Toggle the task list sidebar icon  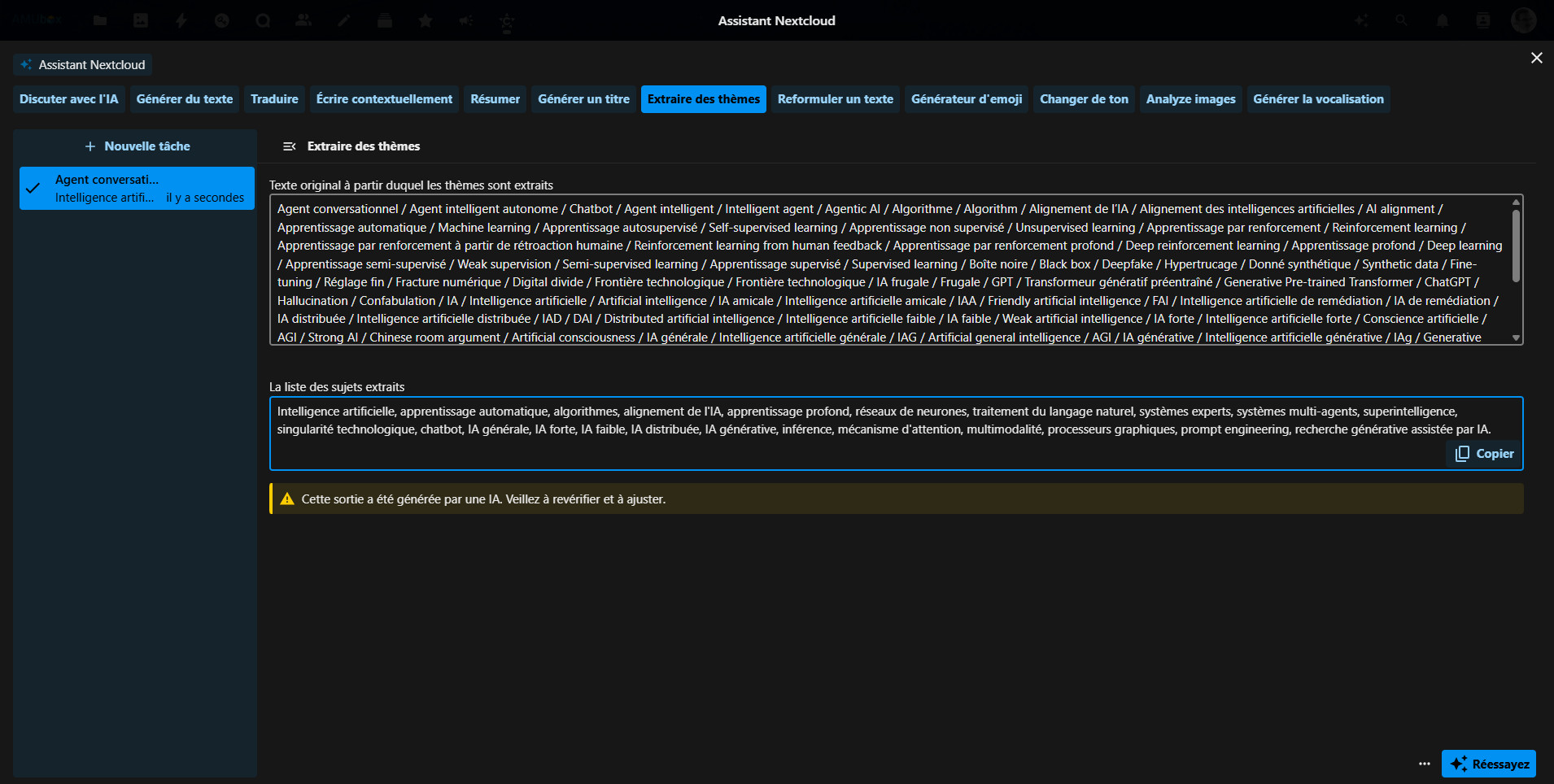pyautogui.click(x=289, y=146)
